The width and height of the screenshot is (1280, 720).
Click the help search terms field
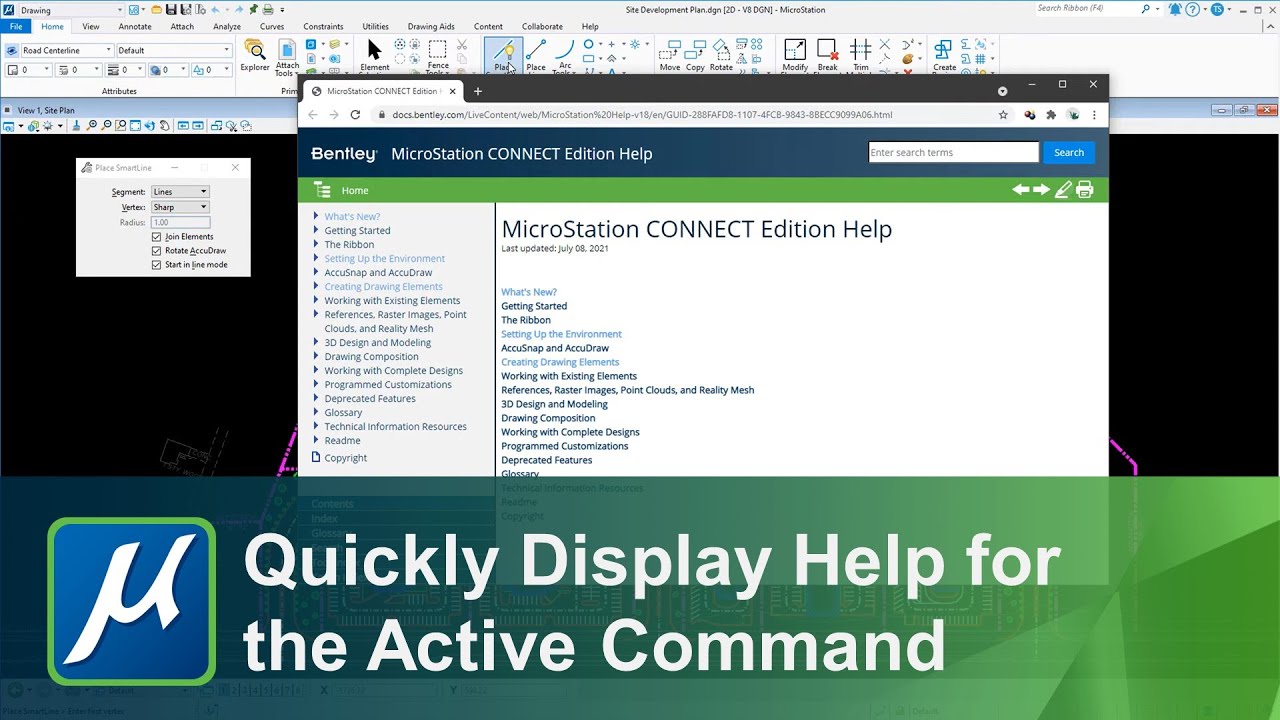pyautogui.click(x=953, y=152)
